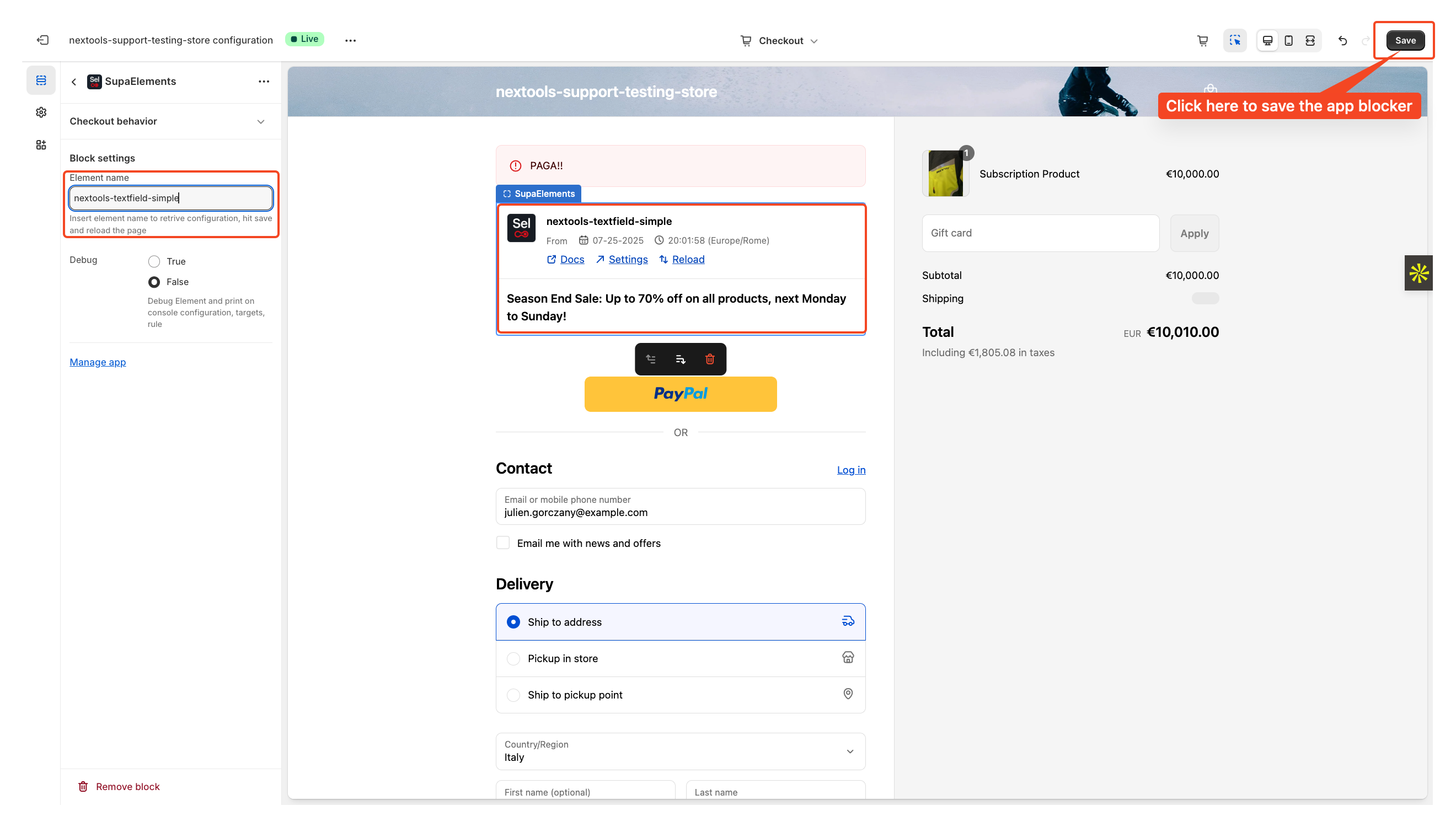Image resolution: width=1456 pixels, height=827 pixels.
Task: Click the PAGA!! alert banner
Action: [x=681, y=166]
